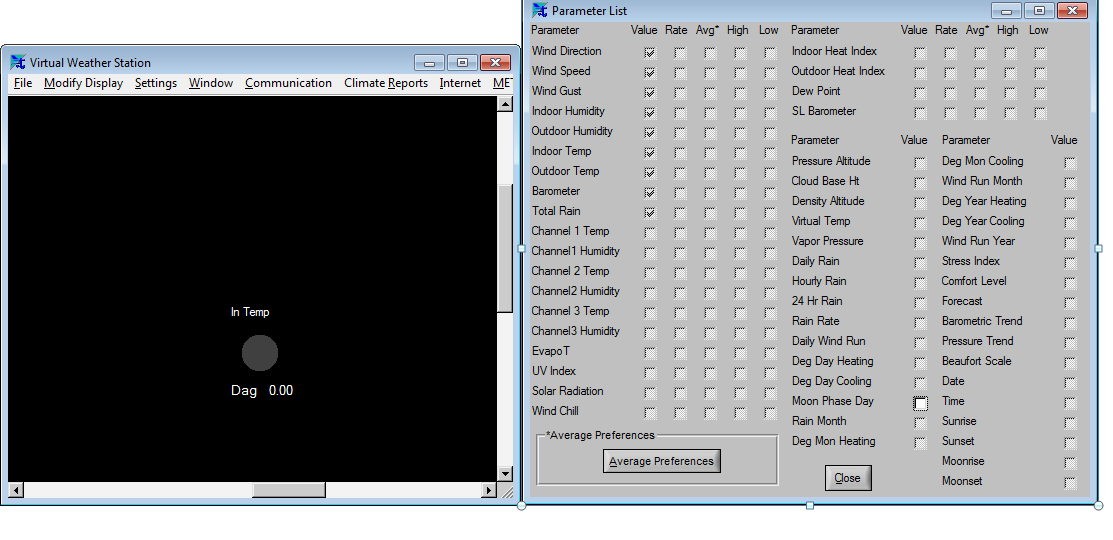Image resolution: width=1113 pixels, height=540 pixels.
Task: Uncheck the Wind Direction Value checkbox
Action: (650, 52)
